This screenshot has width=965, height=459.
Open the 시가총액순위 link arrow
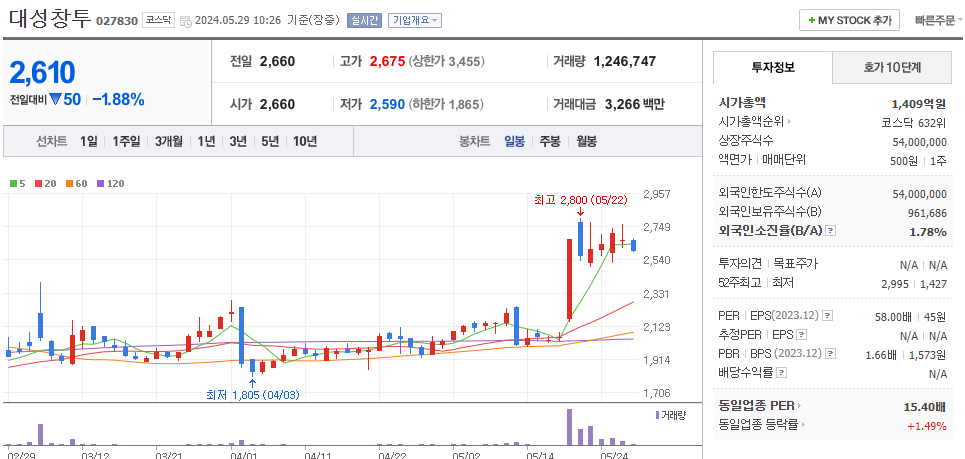(x=790, y=122)
